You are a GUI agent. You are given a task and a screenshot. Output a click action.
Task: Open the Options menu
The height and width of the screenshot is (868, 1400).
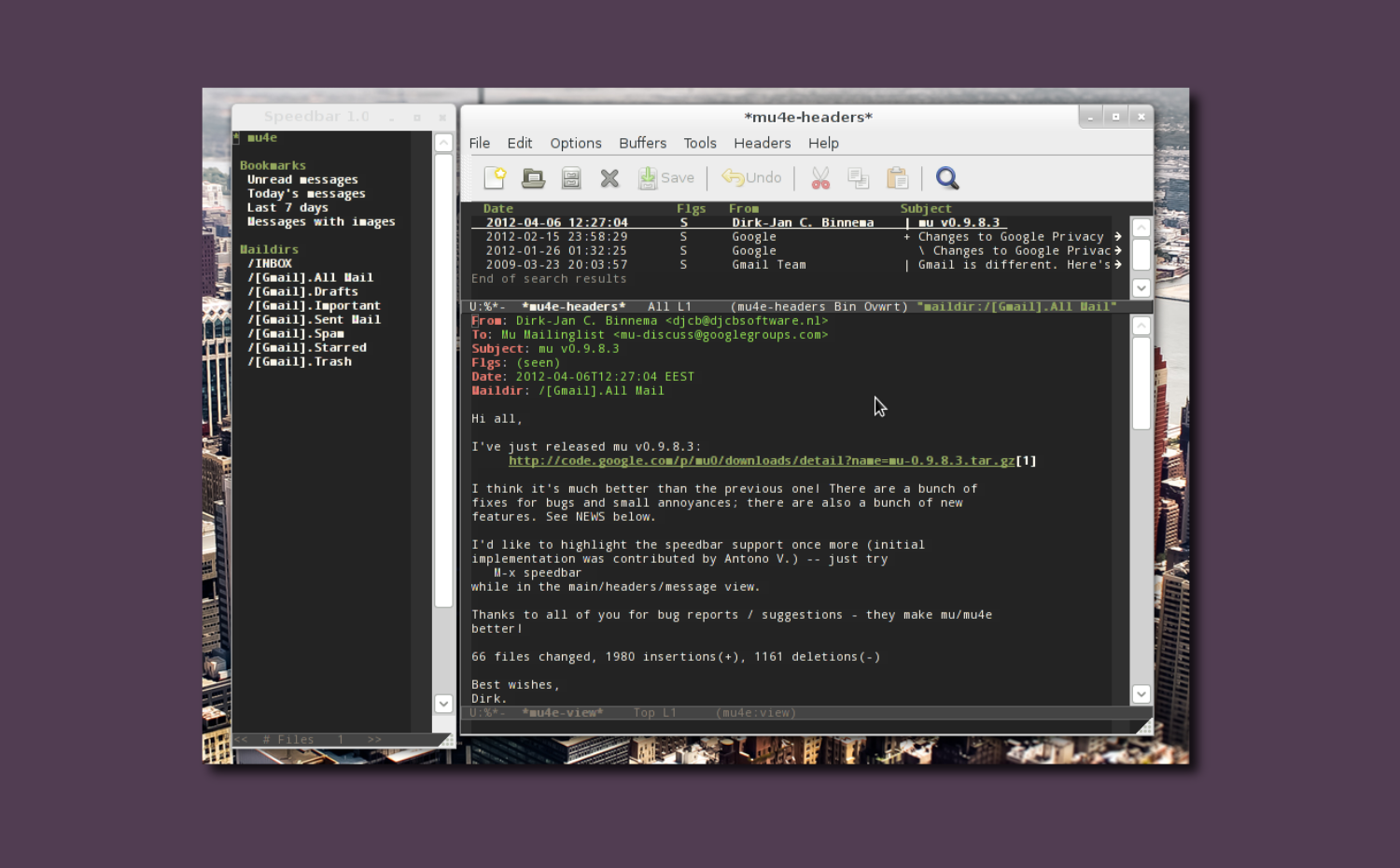click(x=576, y=143)
